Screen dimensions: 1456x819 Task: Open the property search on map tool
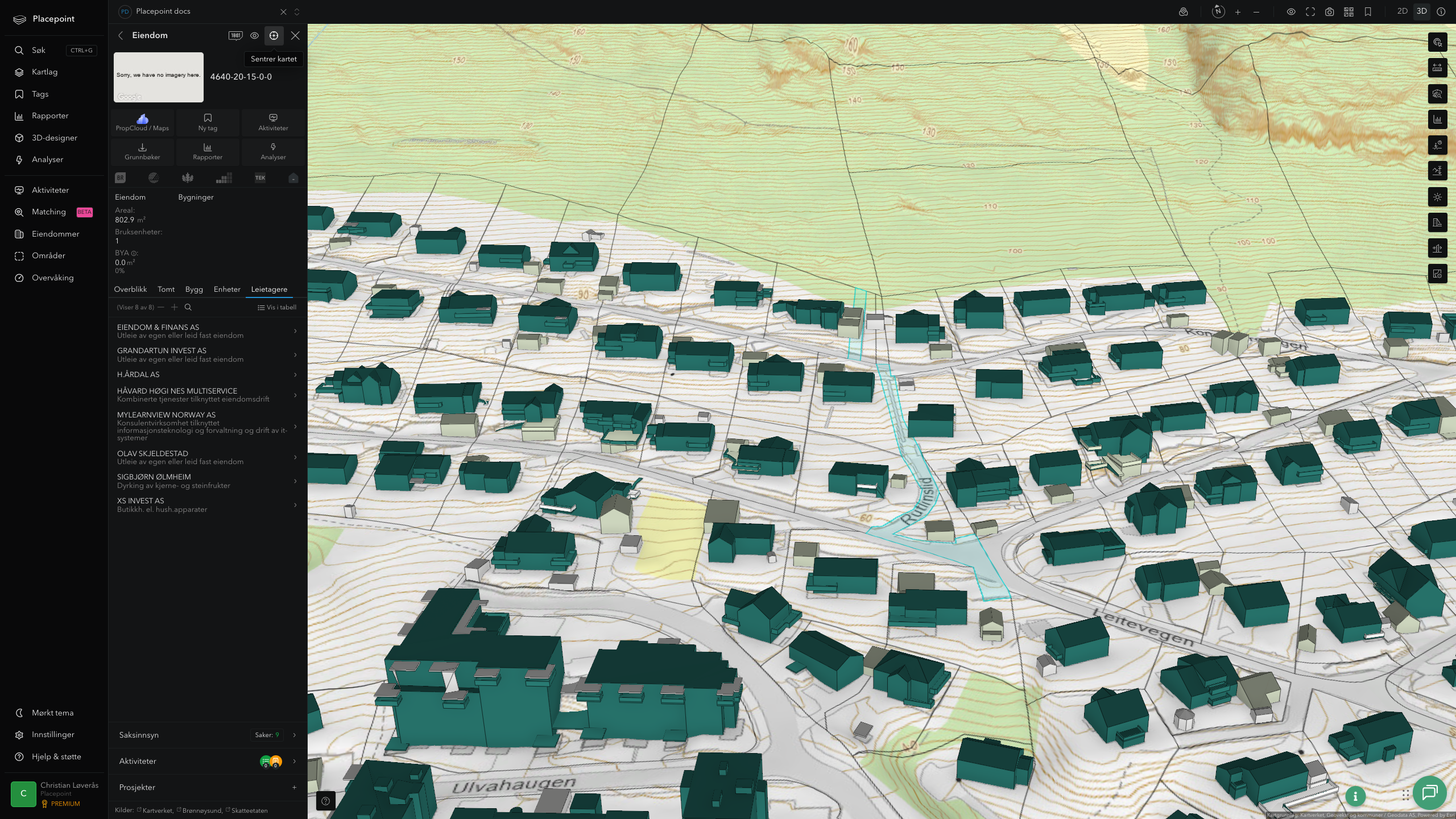pos(1437,94)
